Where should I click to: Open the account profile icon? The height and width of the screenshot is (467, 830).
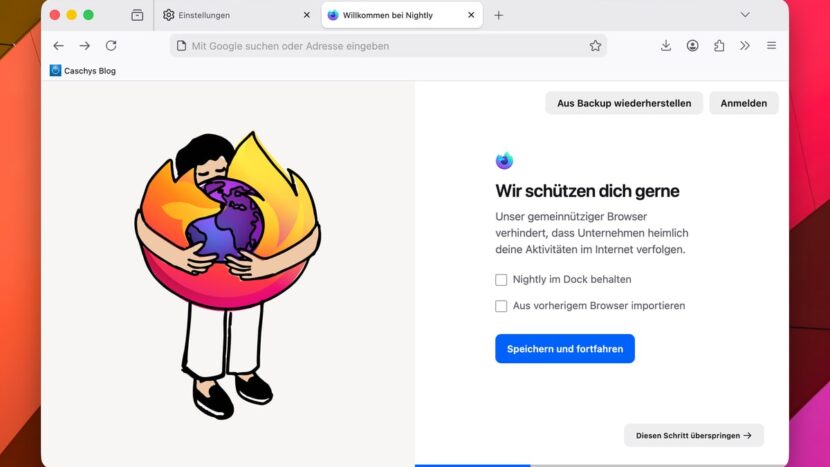pyautogui.click(x=692, y=46)
